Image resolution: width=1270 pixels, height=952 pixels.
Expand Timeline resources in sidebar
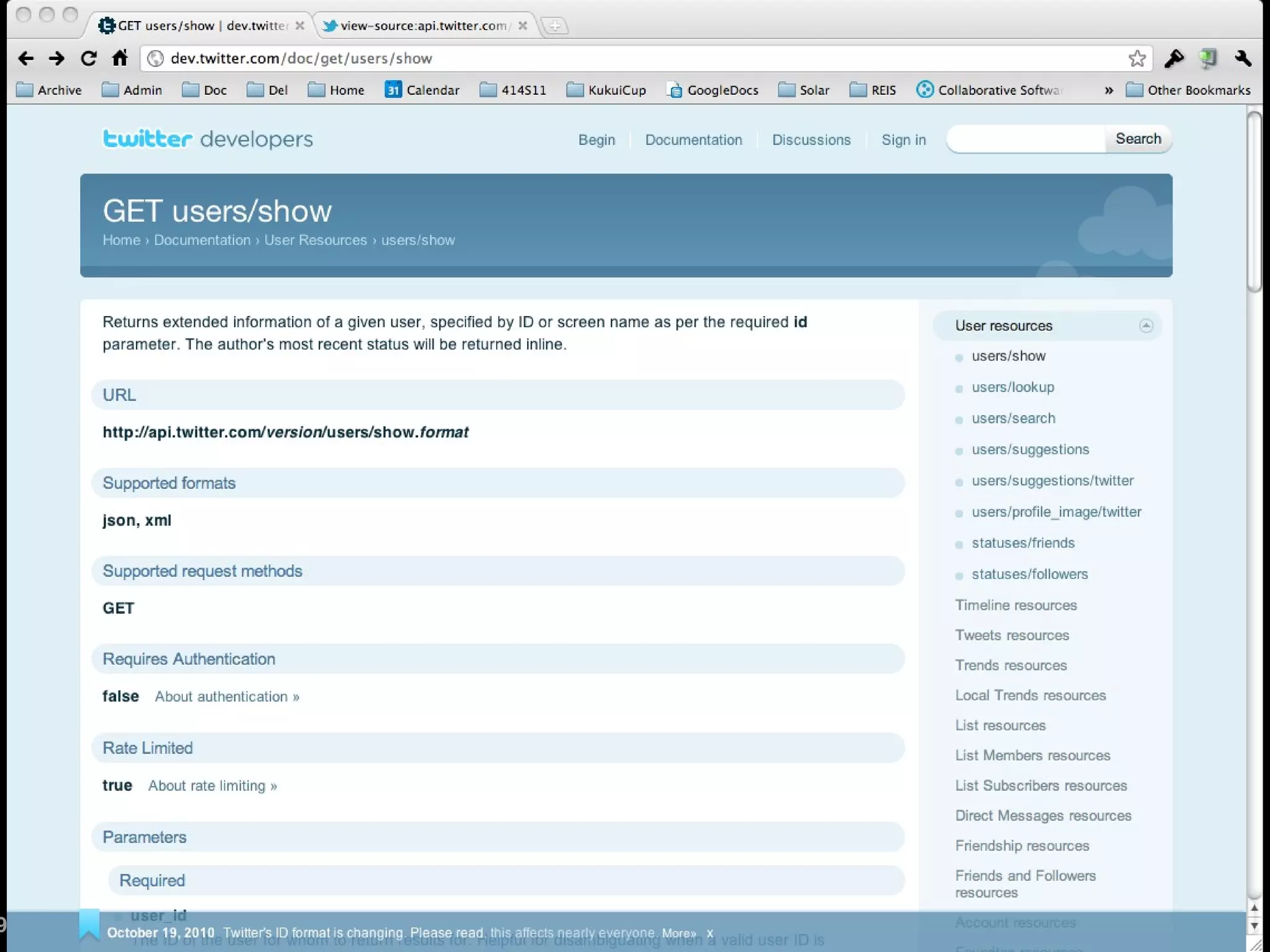(1016, 605)
